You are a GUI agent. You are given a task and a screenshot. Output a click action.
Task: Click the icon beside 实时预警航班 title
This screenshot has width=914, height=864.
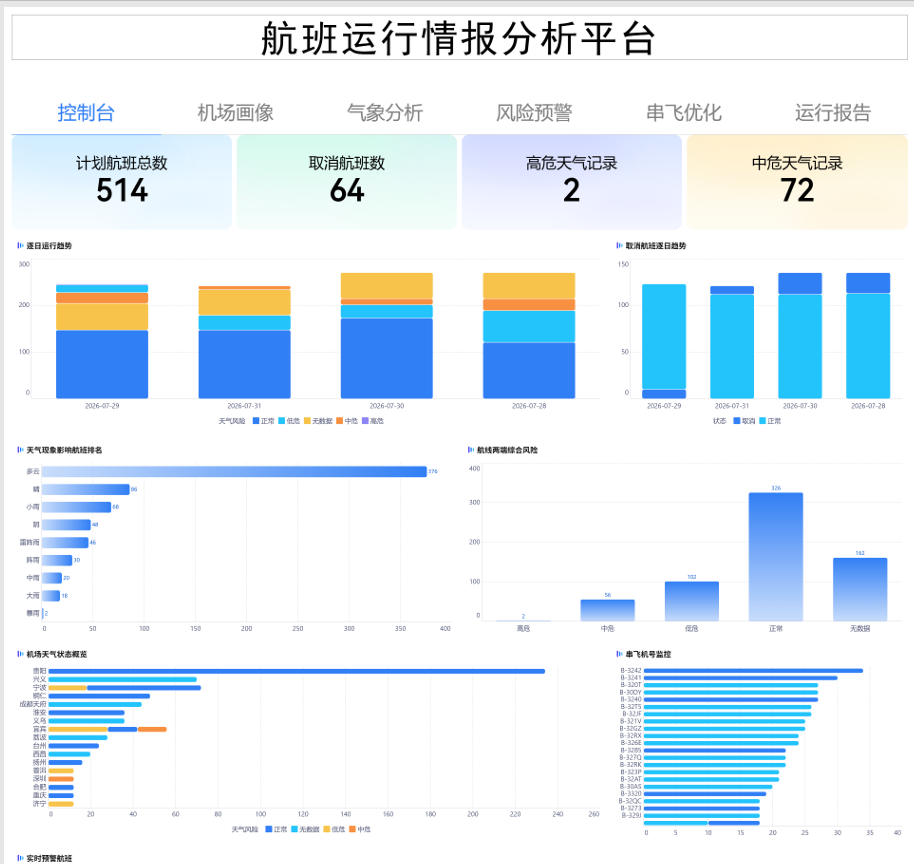click(x=20, y=858)
